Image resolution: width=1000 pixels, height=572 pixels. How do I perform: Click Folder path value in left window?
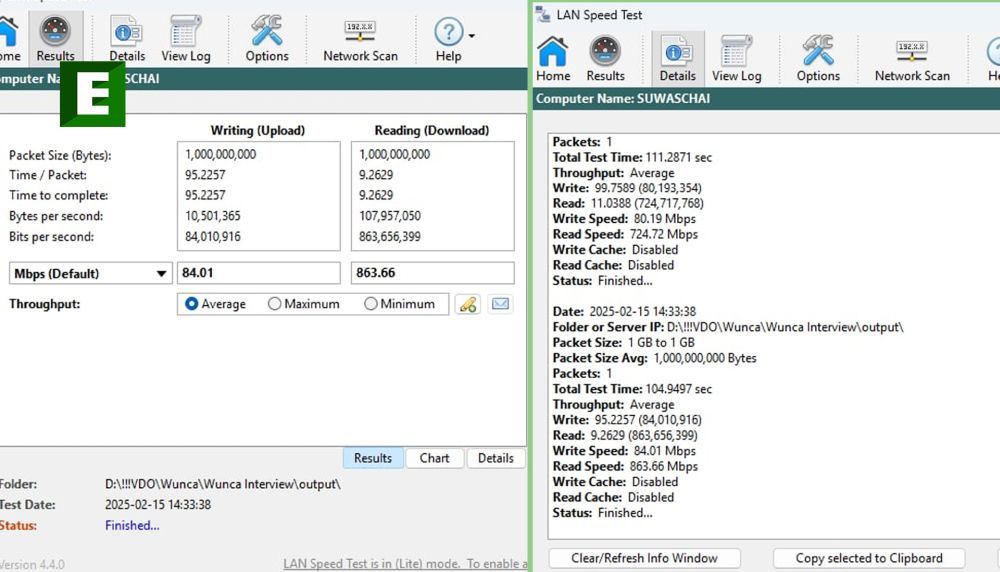click(223, 484)
